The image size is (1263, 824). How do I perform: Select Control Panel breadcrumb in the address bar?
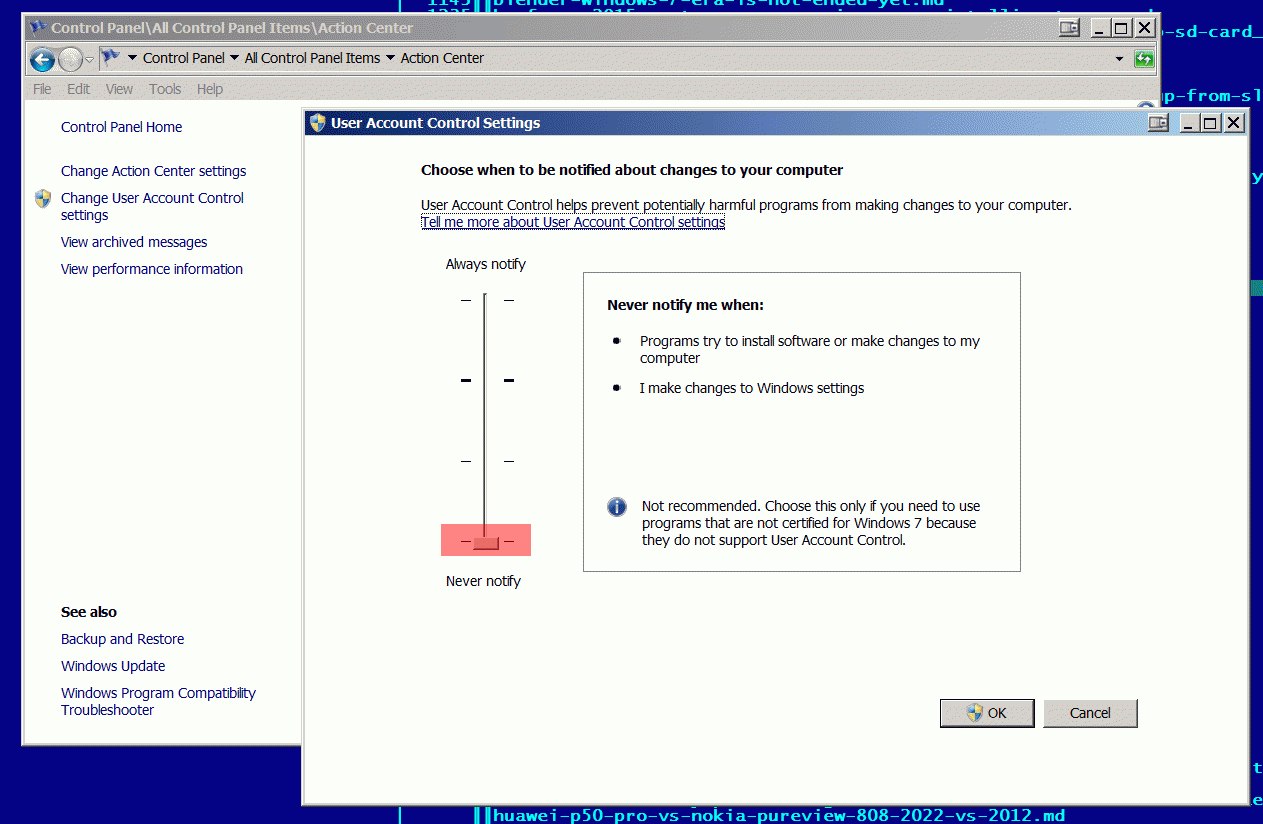pyautogui.click(x=184, y=58)
